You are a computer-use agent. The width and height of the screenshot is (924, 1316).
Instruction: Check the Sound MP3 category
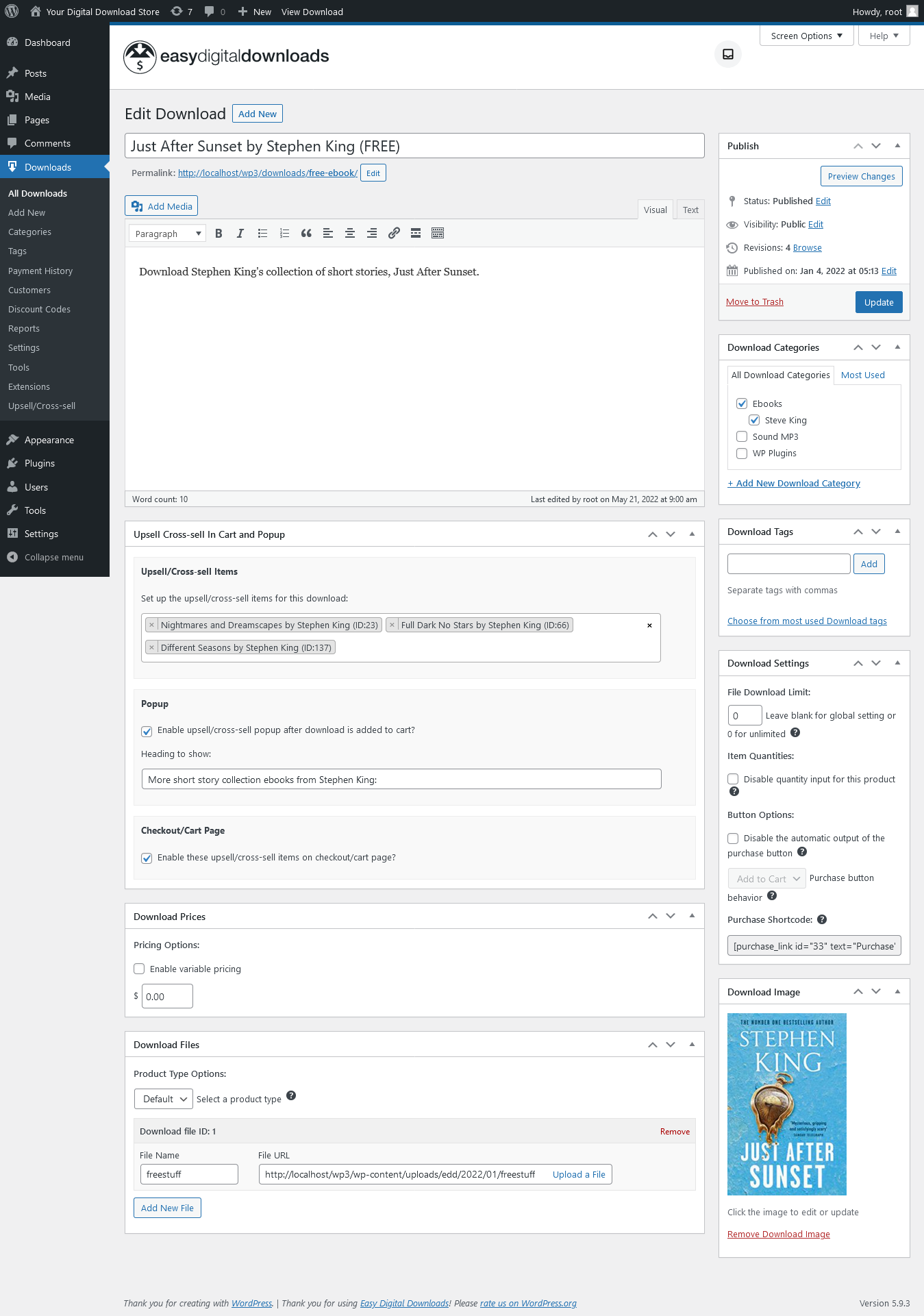(742, 436)
